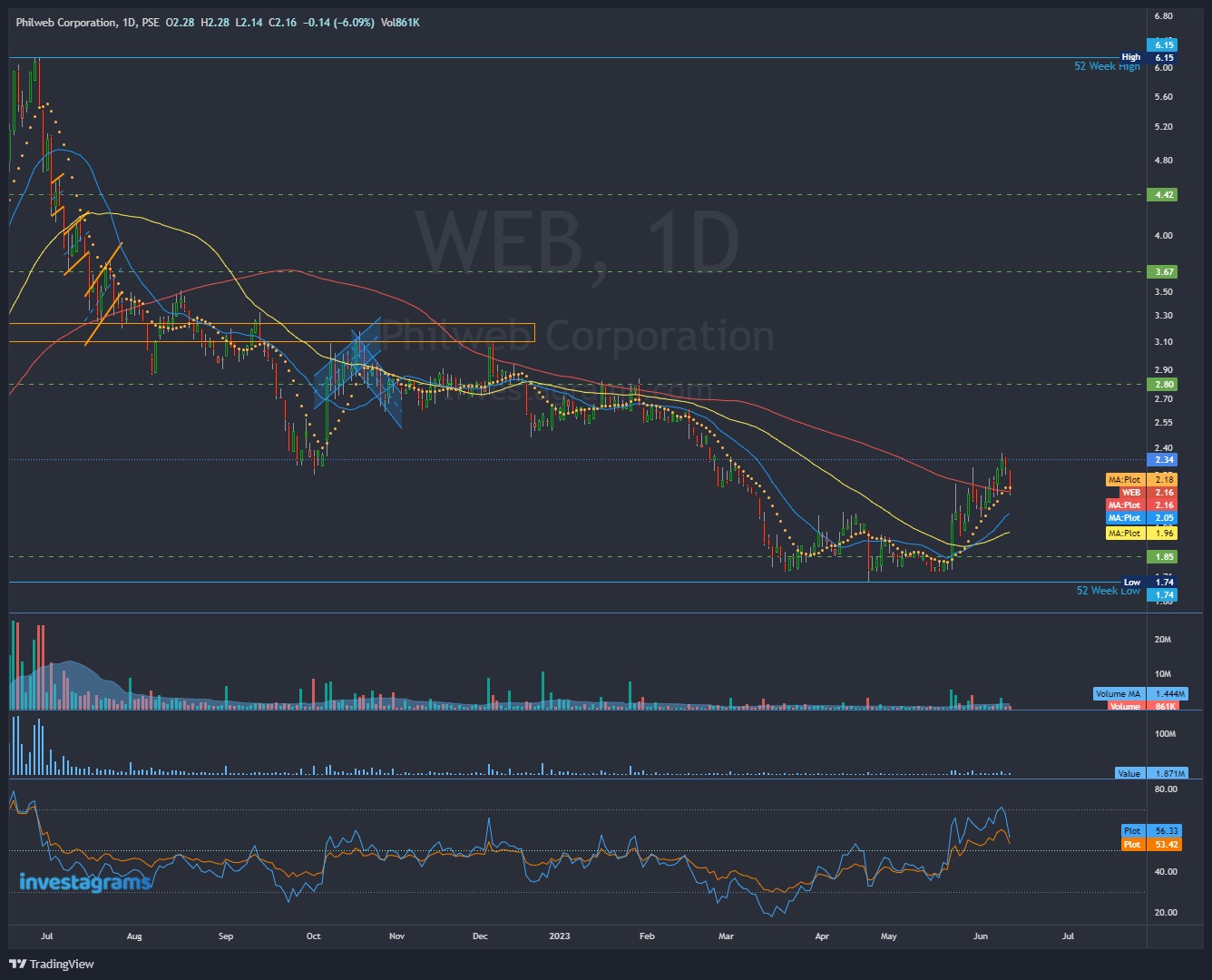The height and width of the screenshot is (980, 1212).
Task: Select the yellow MA:Plot 1.96 label
Action: 1140,534
